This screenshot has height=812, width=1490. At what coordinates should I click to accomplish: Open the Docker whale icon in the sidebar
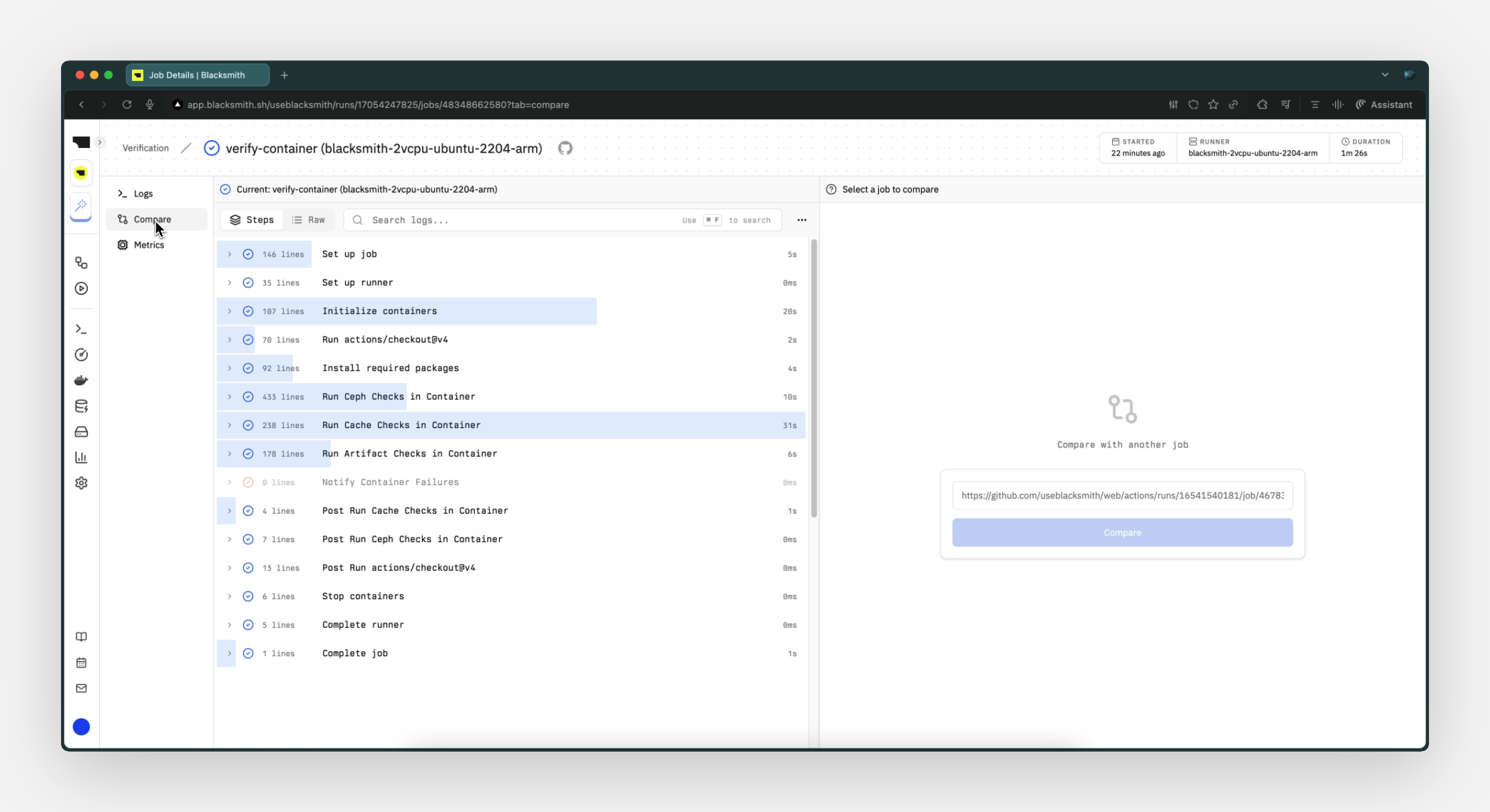pos(81,381)
